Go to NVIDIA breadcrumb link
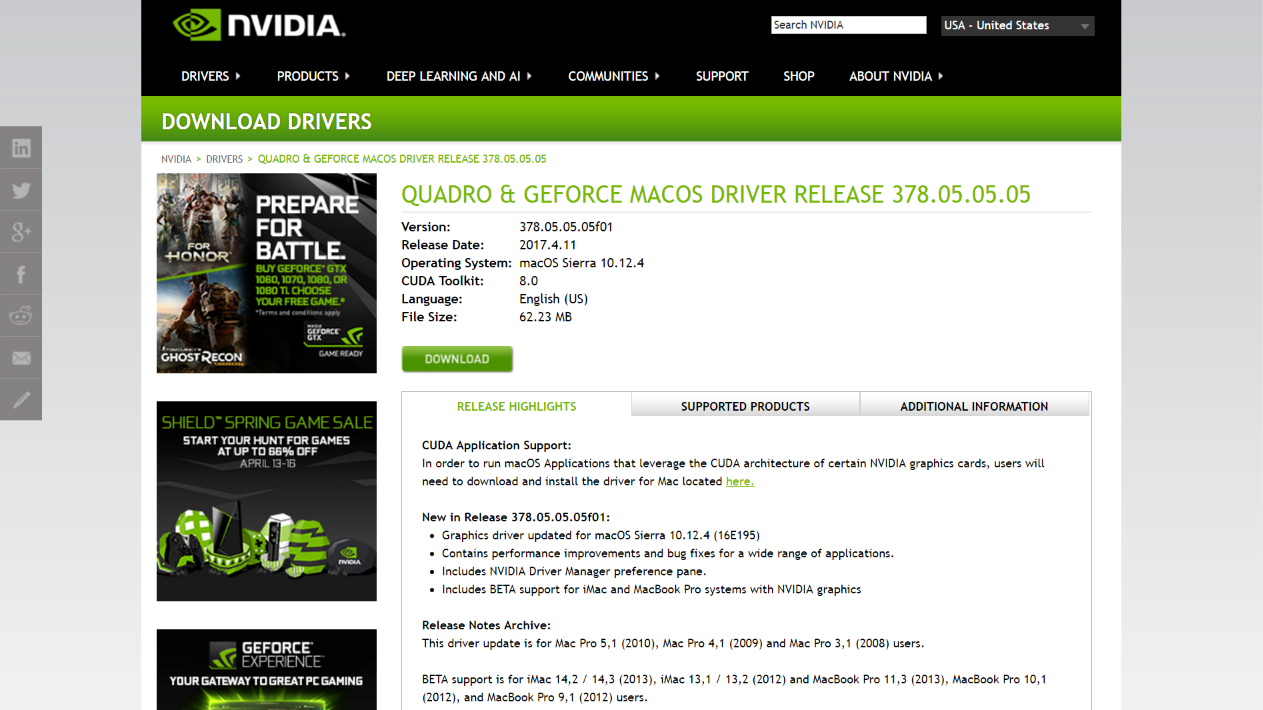This screenshot has height=710, width=1263. [x=176, y=159]
